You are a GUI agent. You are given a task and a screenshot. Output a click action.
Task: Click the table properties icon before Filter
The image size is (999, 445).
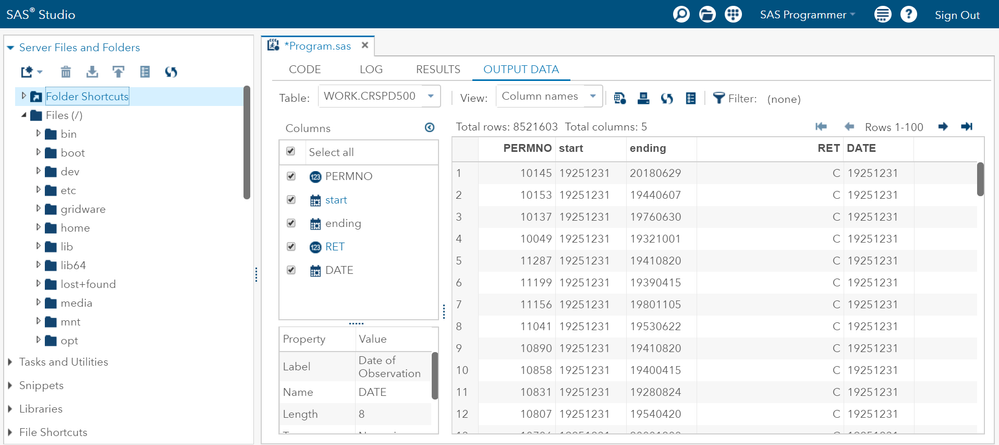pos(690,98)
